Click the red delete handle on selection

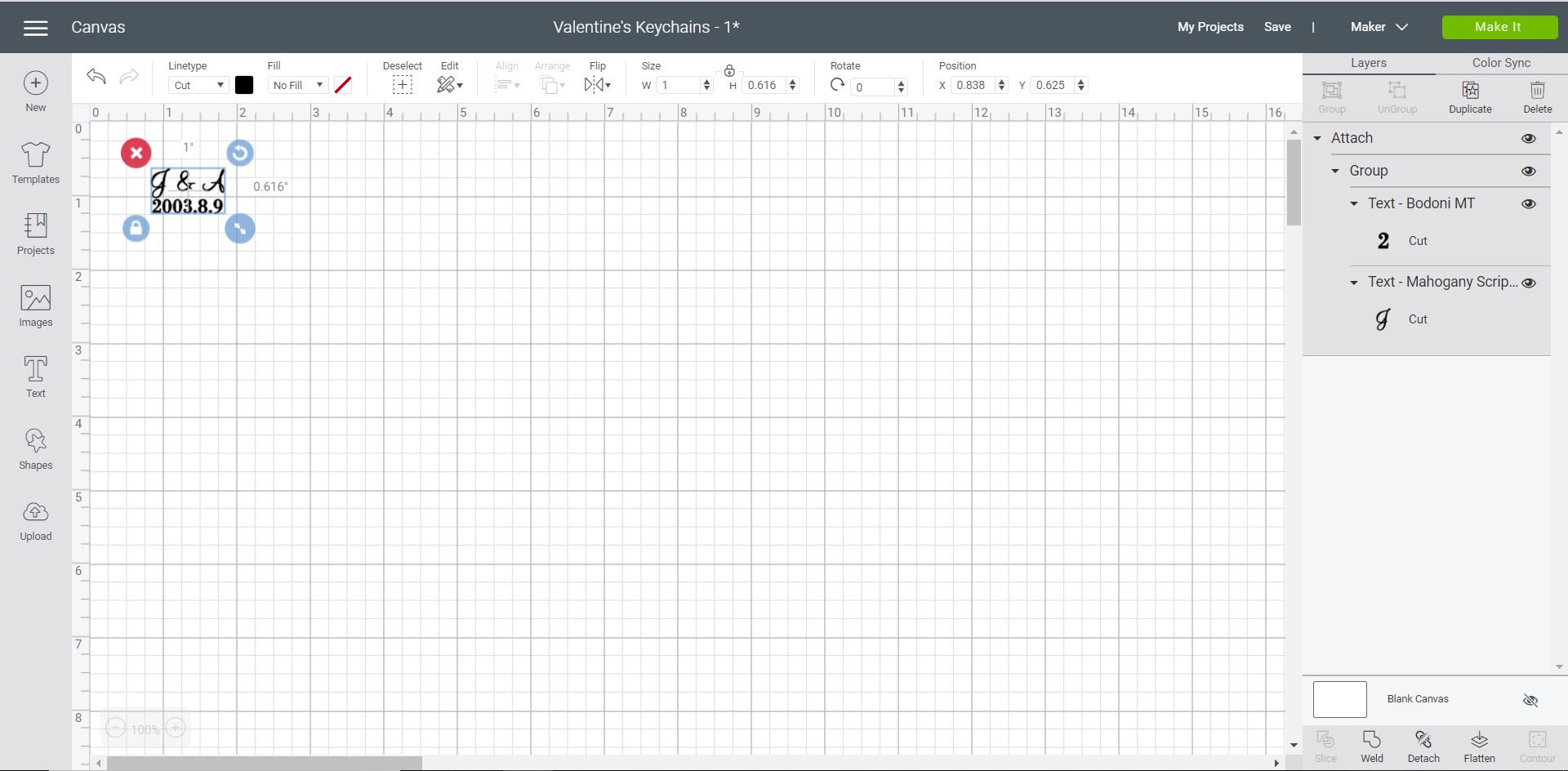136,153
